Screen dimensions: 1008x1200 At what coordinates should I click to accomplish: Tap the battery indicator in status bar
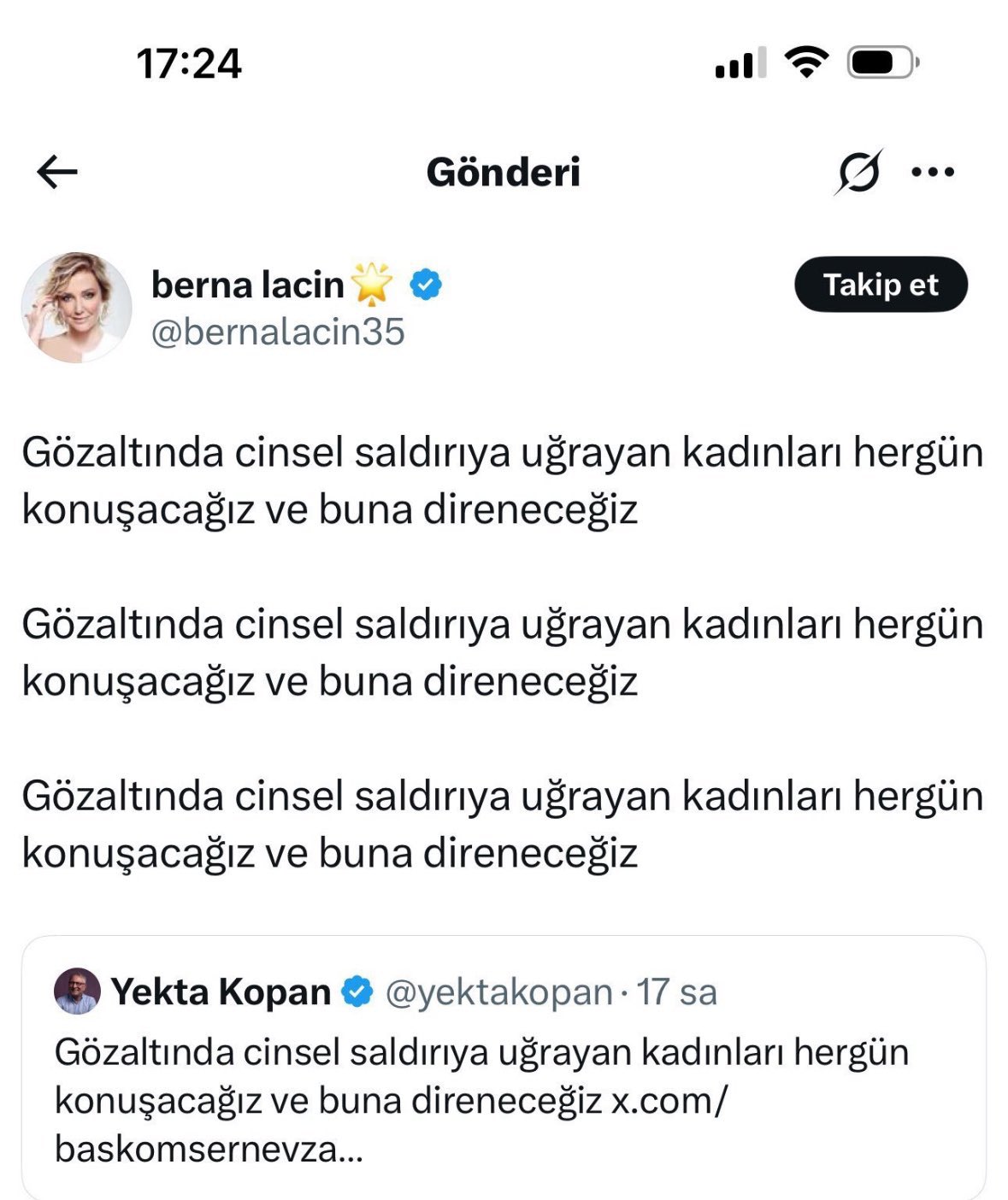click(882, 62)
